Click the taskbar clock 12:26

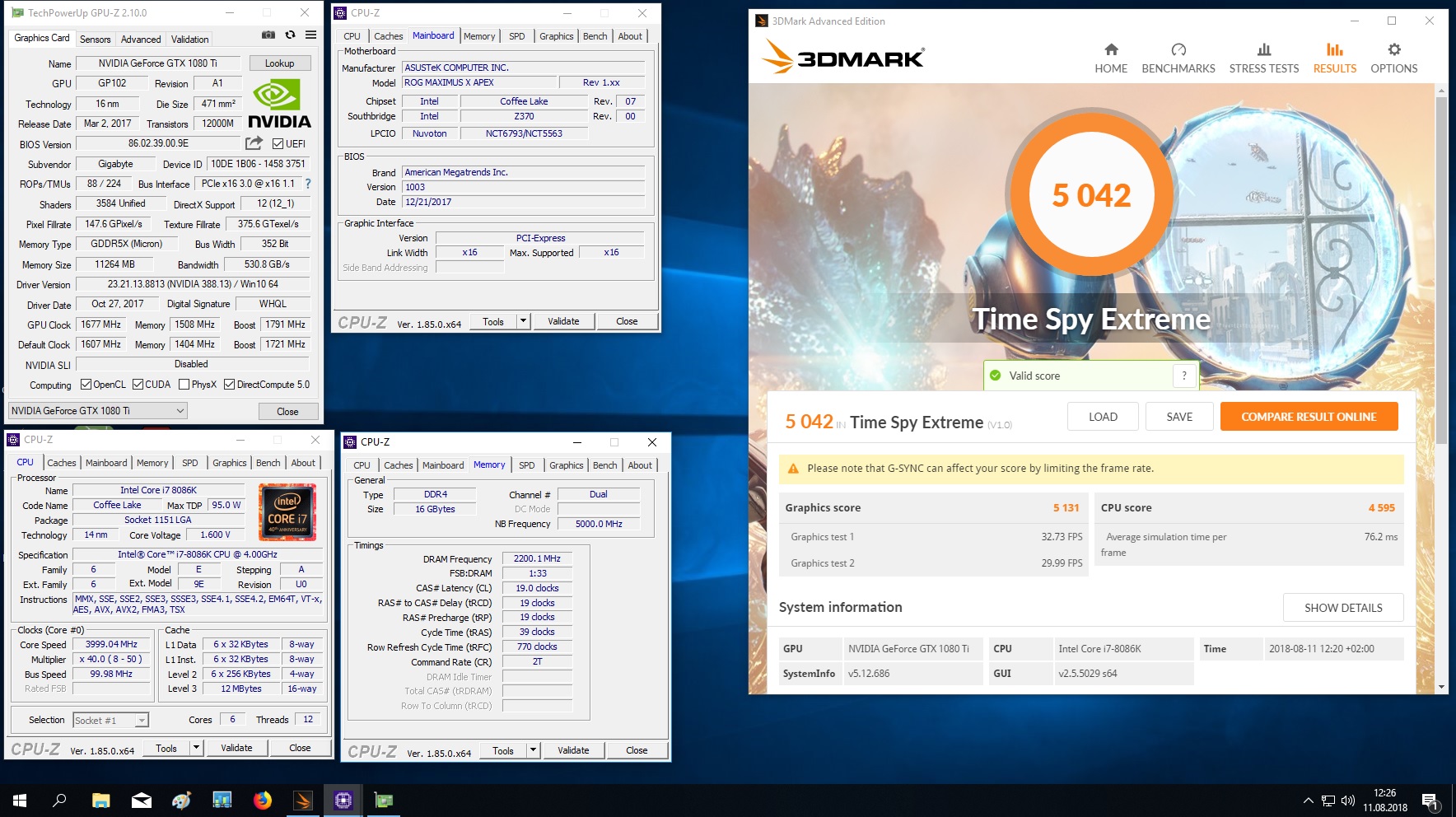click(1384, 793)
